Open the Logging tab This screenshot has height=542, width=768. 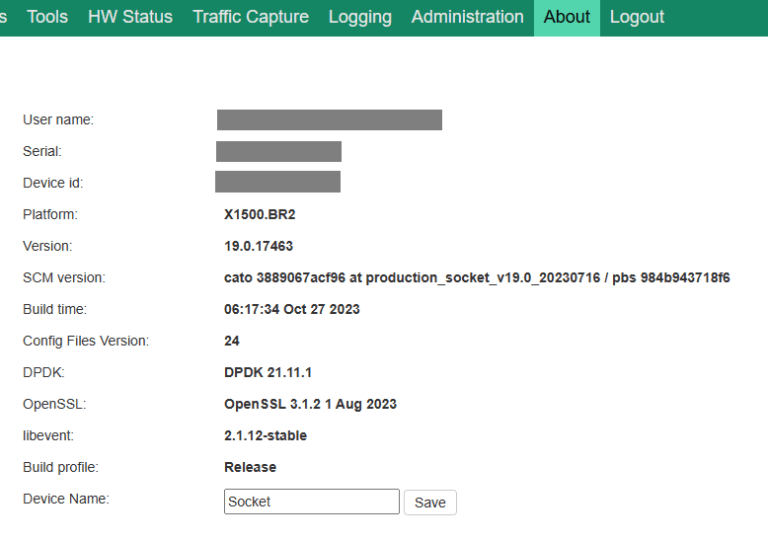360,17
